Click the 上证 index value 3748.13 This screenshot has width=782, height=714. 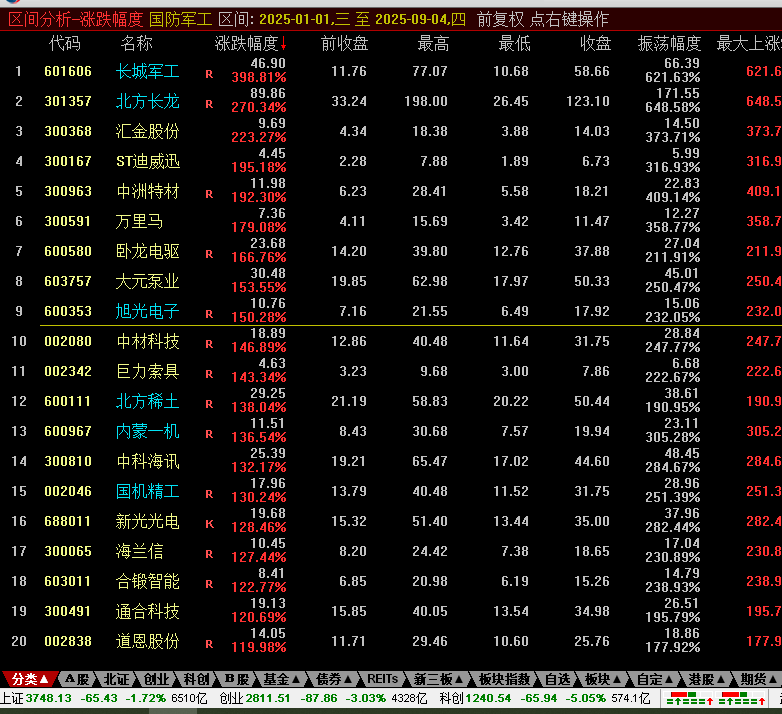pyautogui.click(x=49, y=699)
